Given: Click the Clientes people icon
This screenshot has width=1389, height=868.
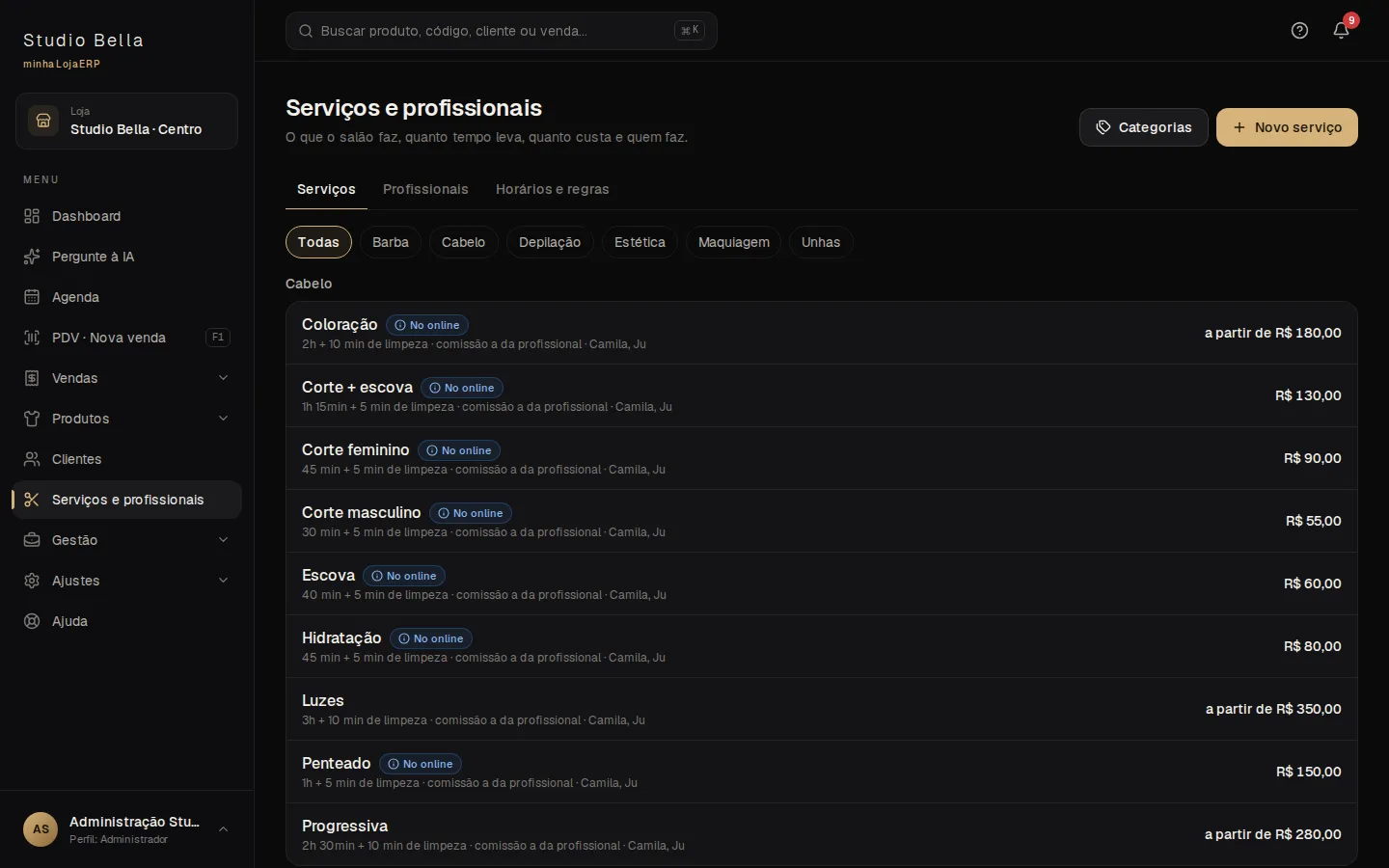Looking at the screenshot, I should (32, 459).
